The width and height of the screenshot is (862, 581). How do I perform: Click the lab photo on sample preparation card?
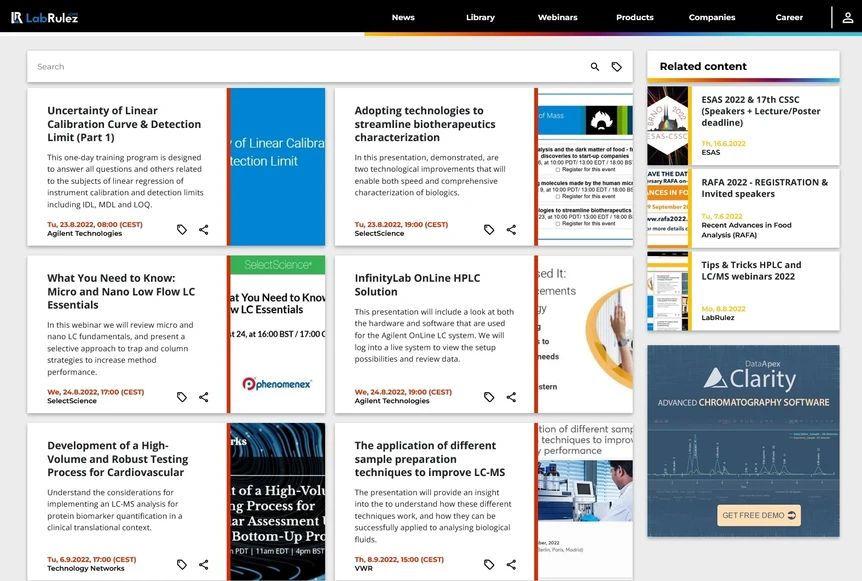click(x=585, y=491)
